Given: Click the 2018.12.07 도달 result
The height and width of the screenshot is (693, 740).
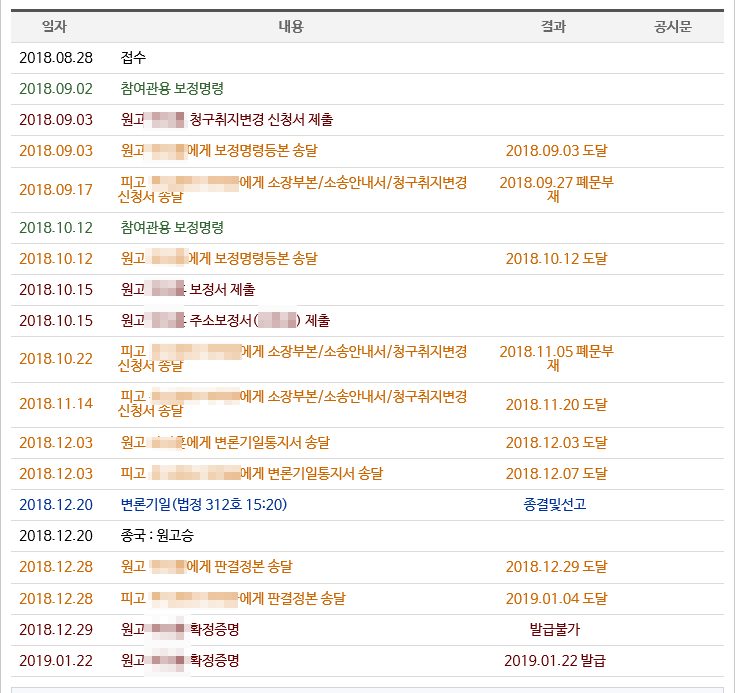Looking at the screenshot, I should (x=555, y=474).
